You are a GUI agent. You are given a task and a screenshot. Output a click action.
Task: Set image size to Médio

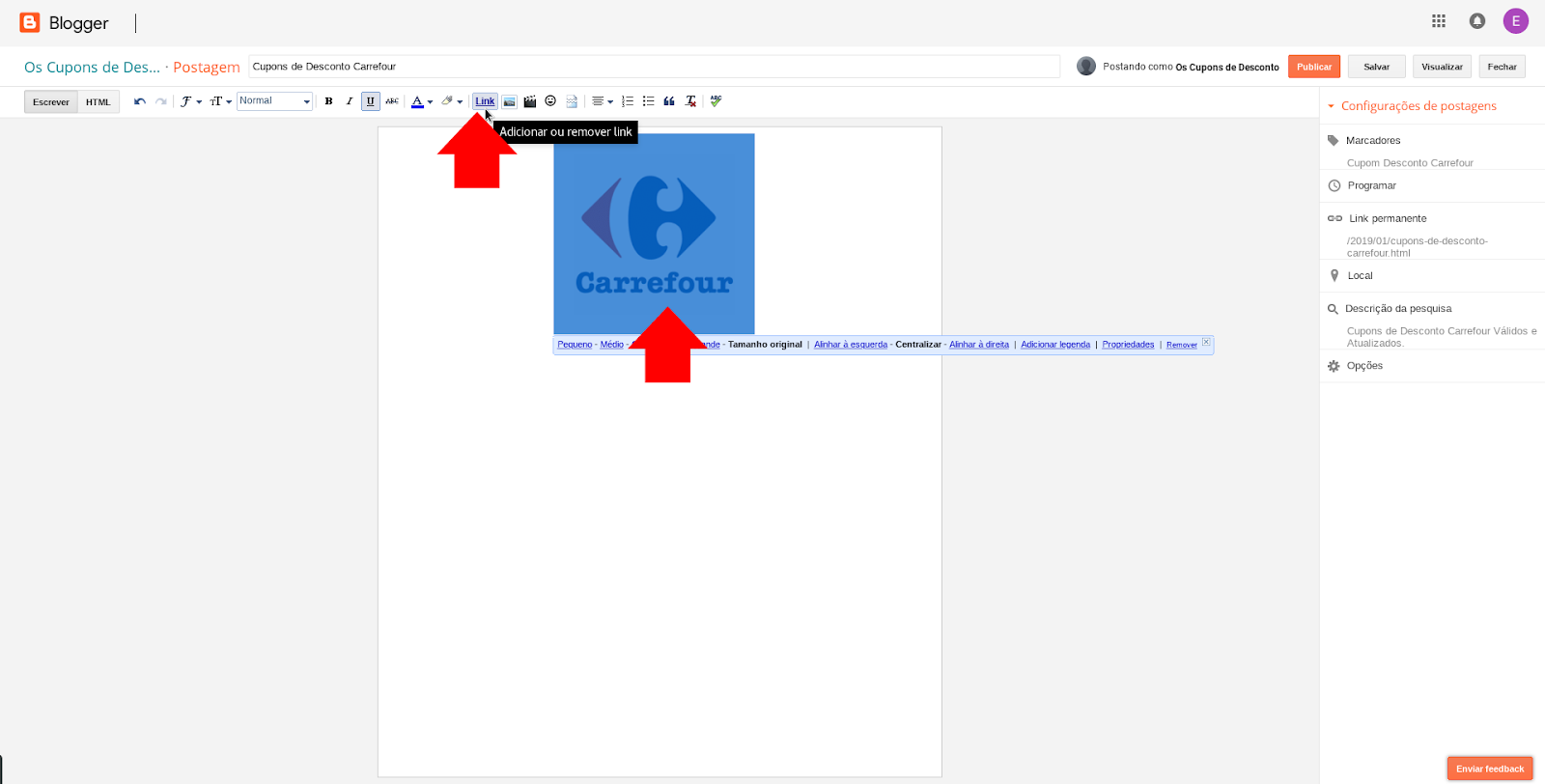[x=611, y=345]
